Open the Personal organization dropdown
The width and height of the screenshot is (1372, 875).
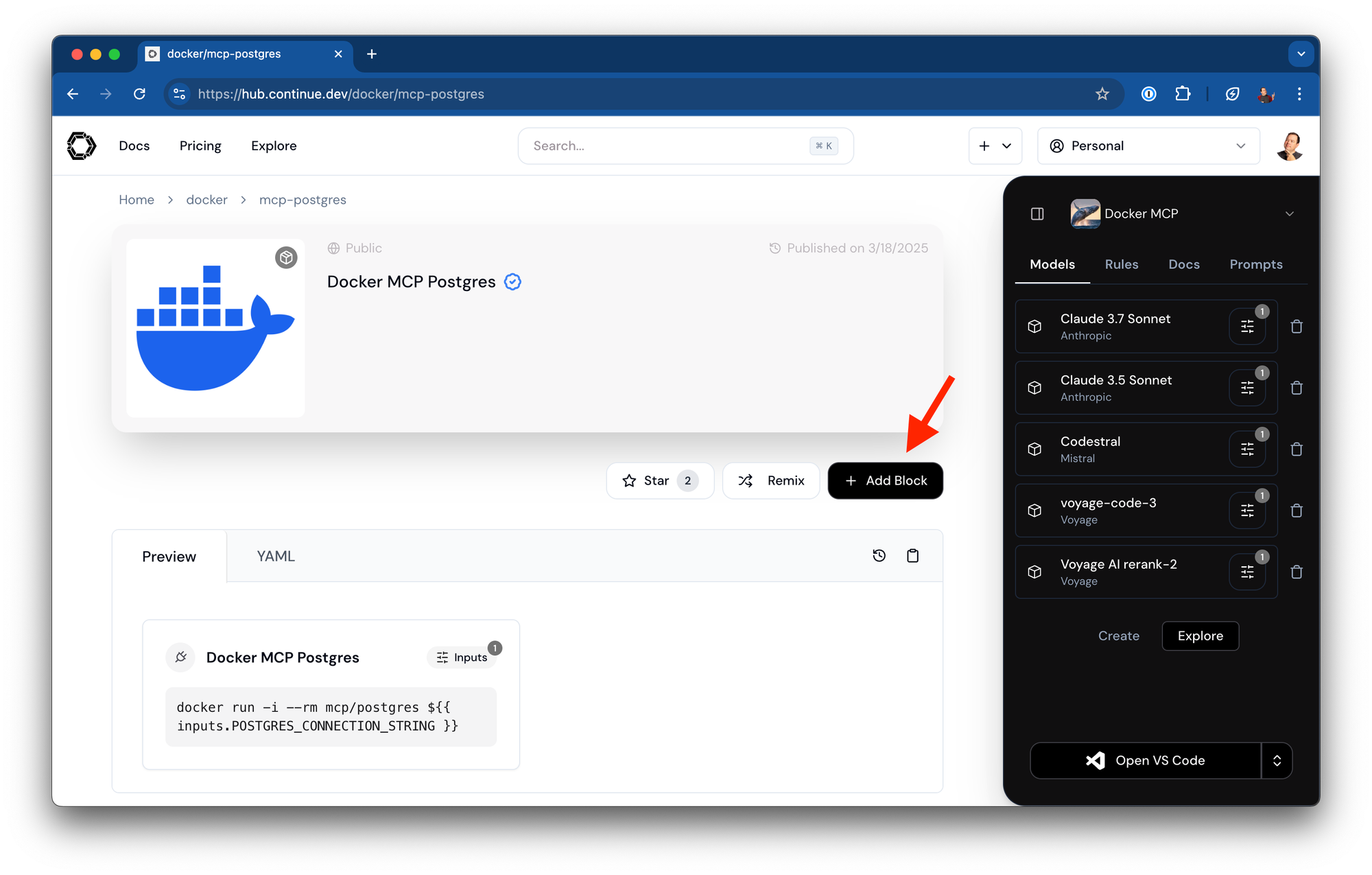click(x=1148, y=146)
